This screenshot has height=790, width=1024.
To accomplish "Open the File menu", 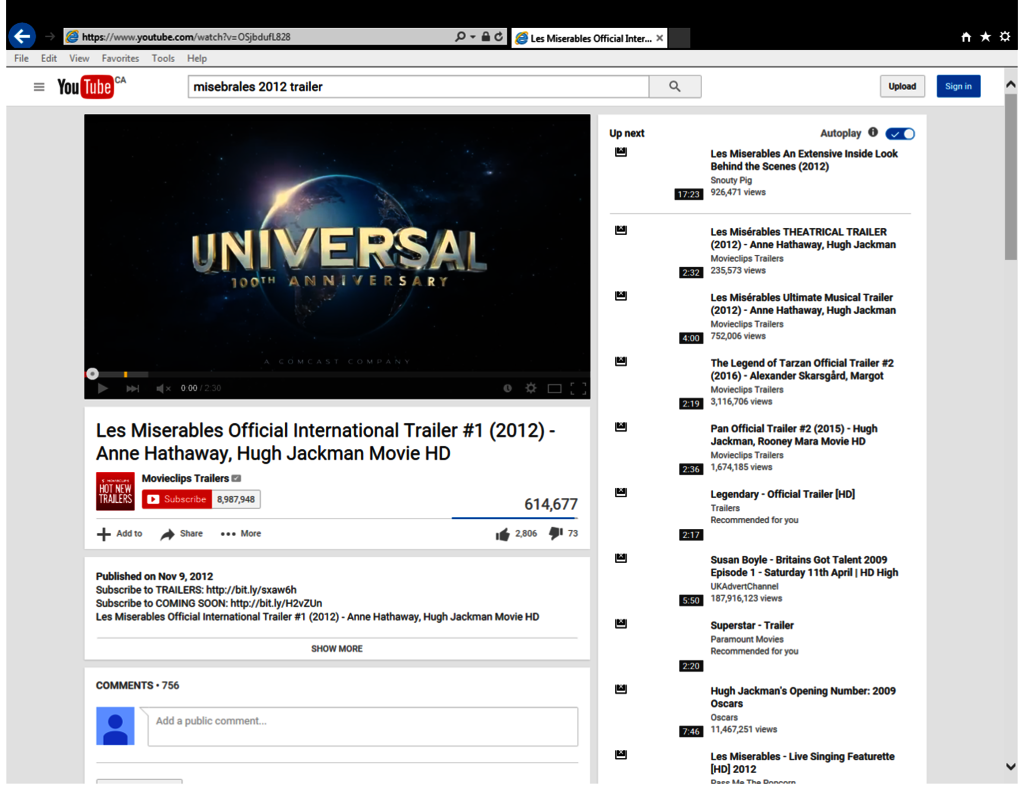I will 22,58.
